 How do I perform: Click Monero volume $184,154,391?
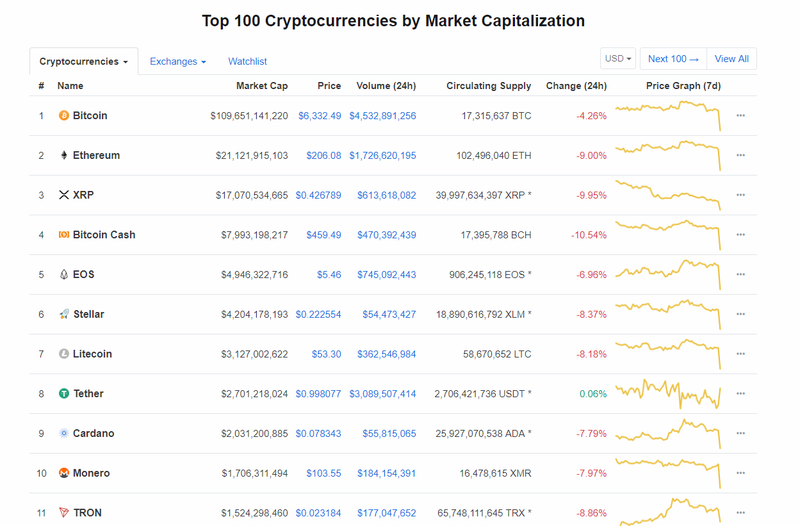(x=387, y=473)
